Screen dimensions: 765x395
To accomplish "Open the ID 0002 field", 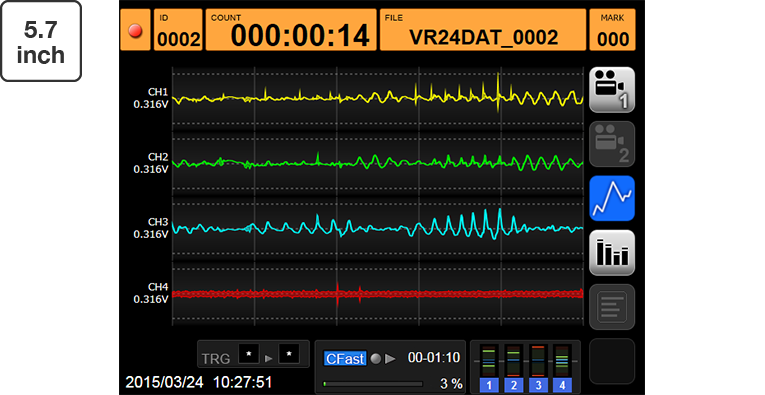I will (x=178, y=30).
